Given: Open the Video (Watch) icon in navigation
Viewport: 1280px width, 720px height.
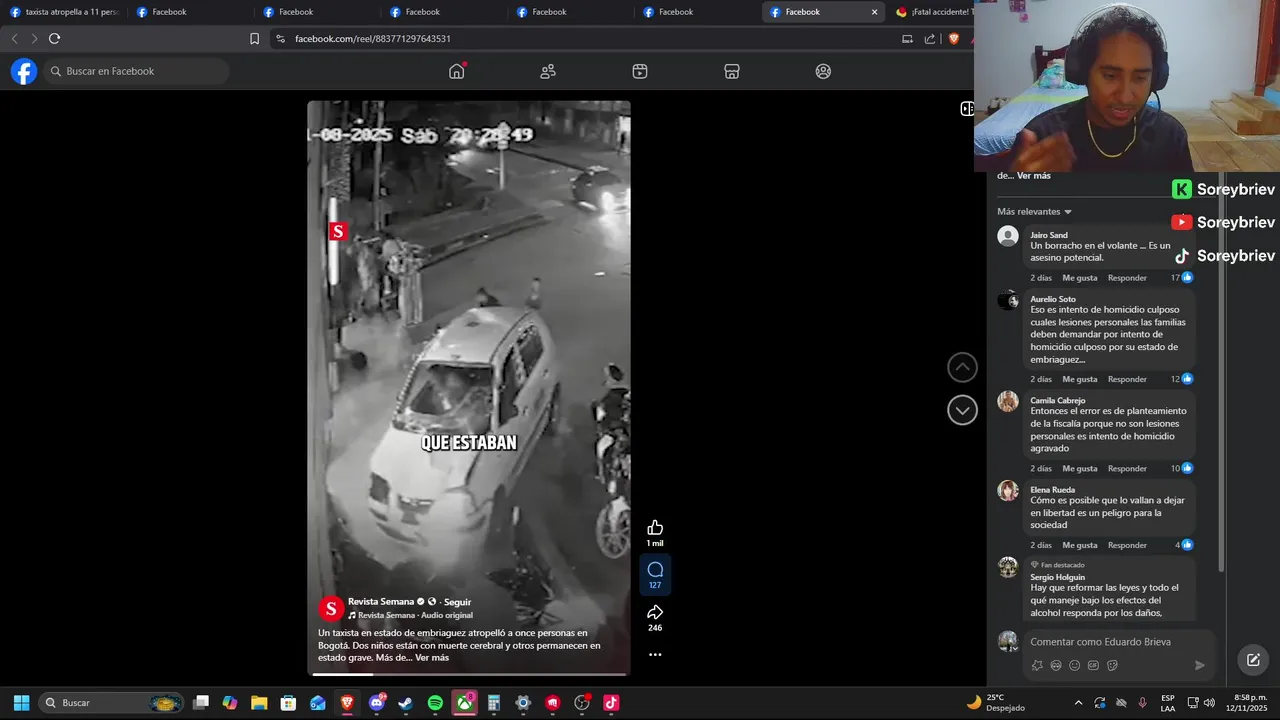Looking at the screenshot, I should pos(640,71).
